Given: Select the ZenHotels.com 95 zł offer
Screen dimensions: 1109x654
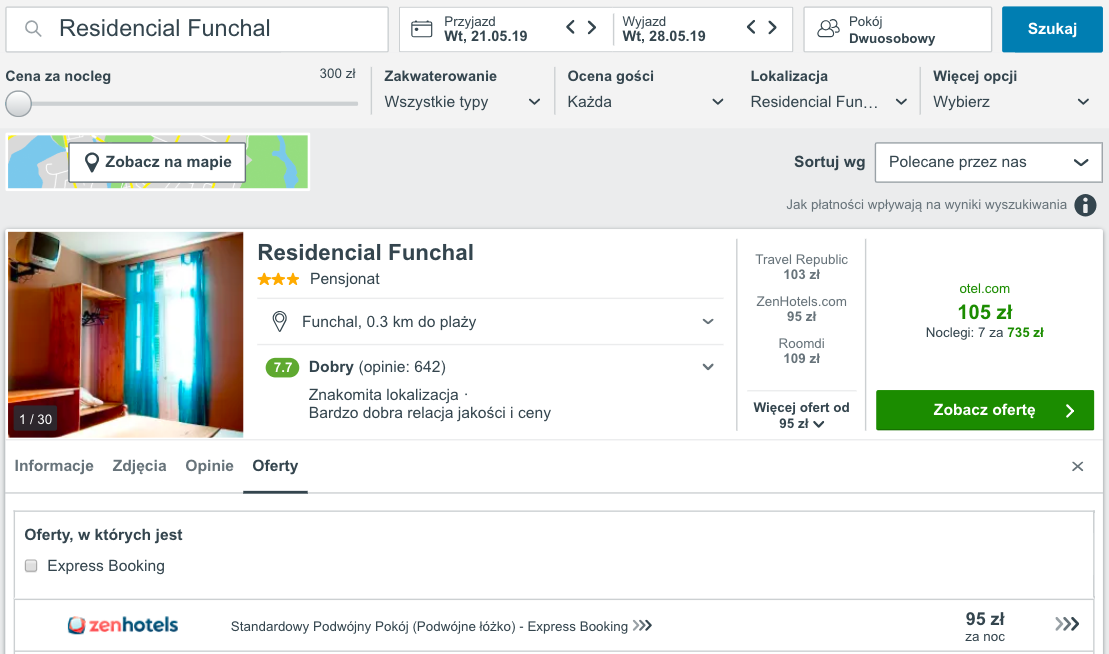Looking at the screenshot, I should tap(801, 309).
